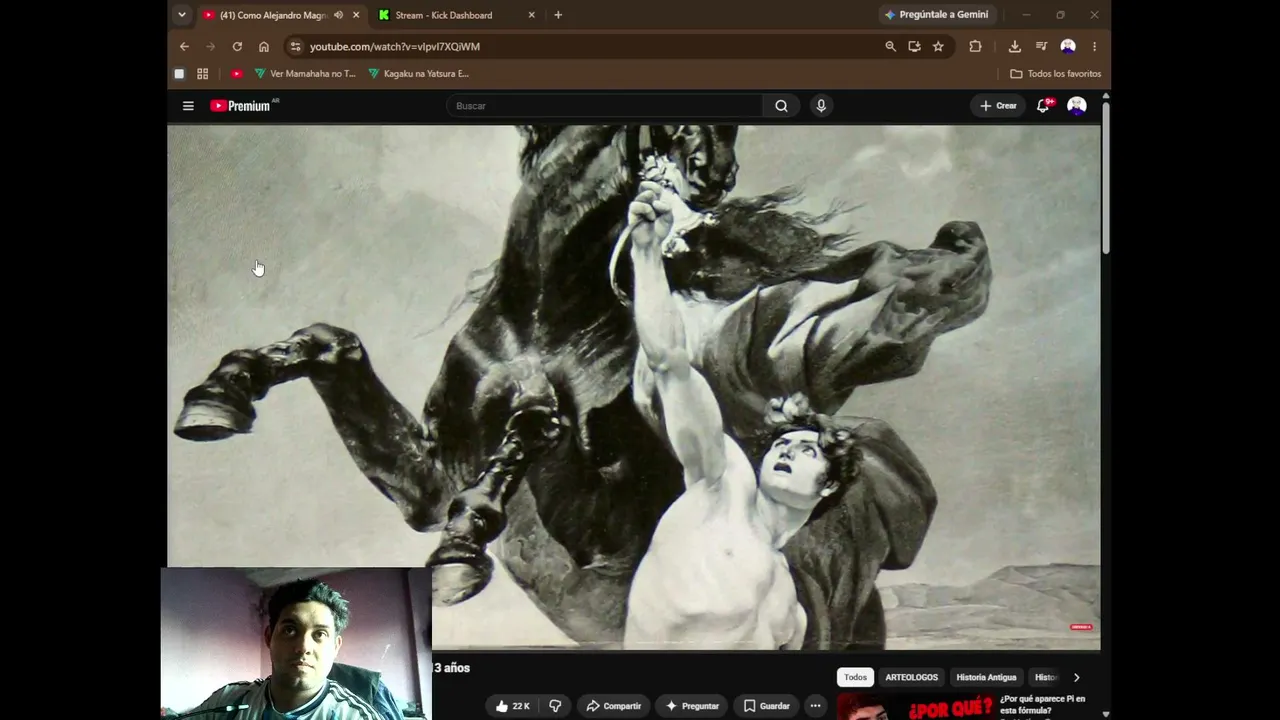Click the Preguntar button
Viewport: 1280px width, 720px height.
(x=692, y=706)
